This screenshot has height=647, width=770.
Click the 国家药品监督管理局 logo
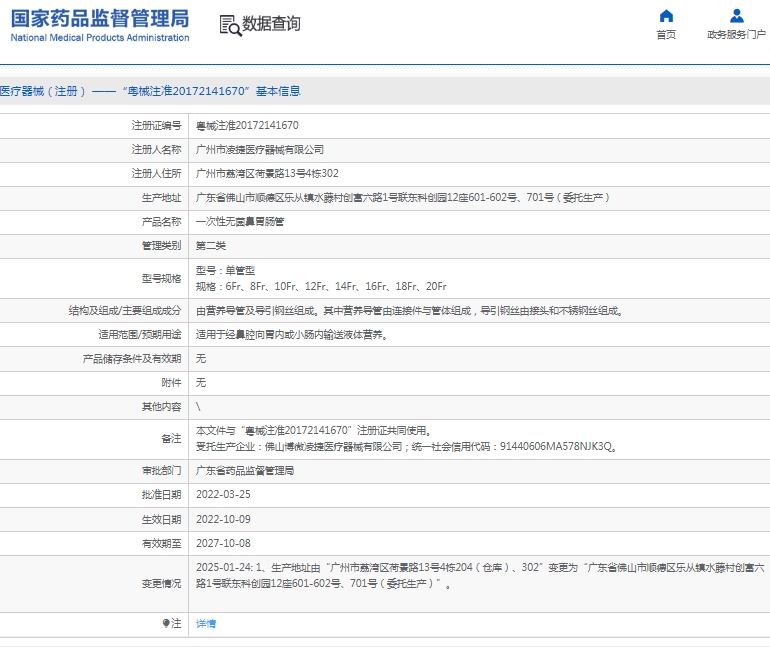coord(100,26)
